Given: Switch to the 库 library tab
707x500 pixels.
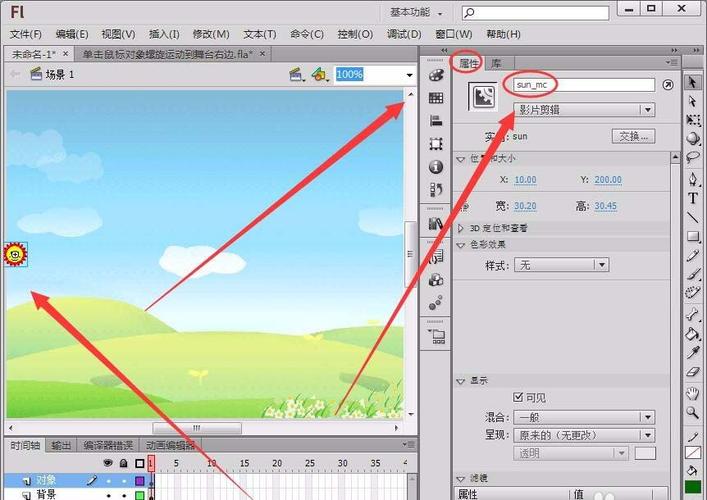Looking at the screenshot, I should coord(496,63).
